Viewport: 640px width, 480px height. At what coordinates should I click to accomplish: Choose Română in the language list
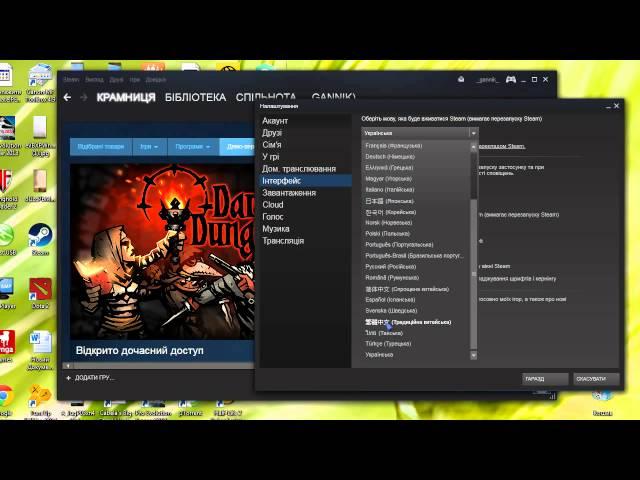pyautogui.click(x=416, y=278)
